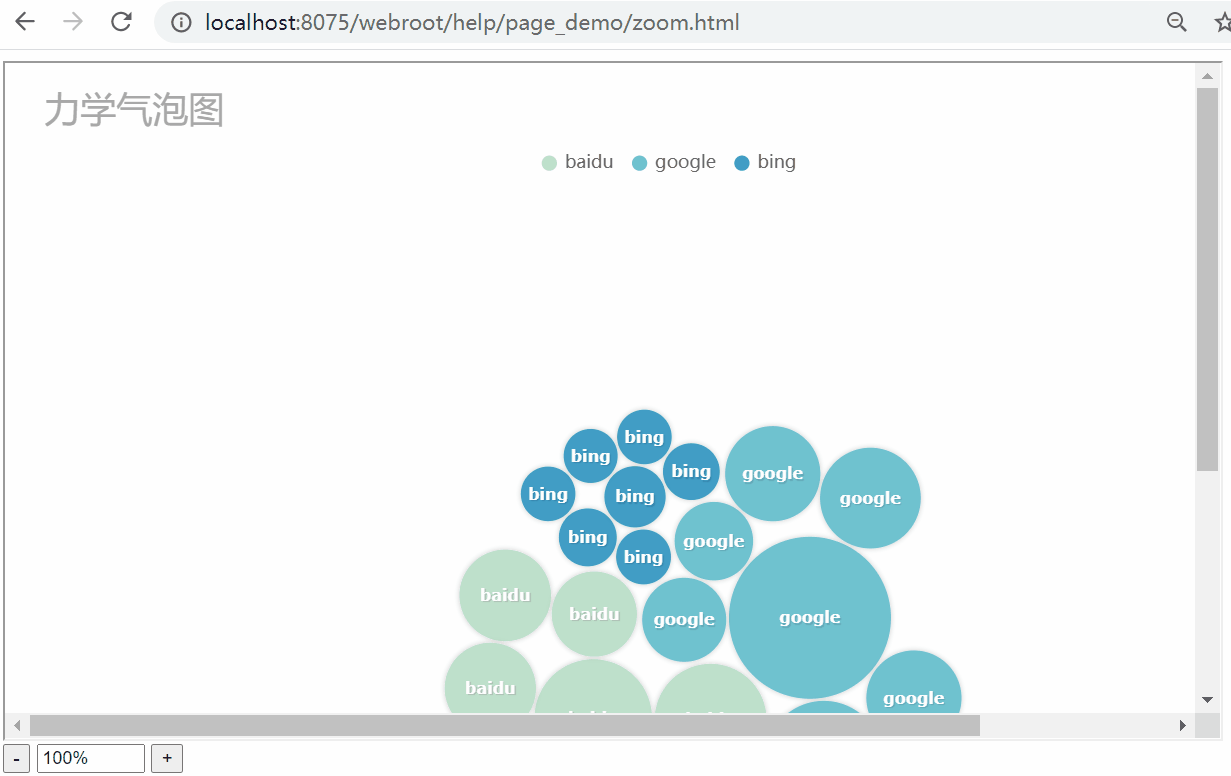This screenshot has height=776, width=1231.
Task: Click the browser forward arrow
Action: tap(73, 22)
